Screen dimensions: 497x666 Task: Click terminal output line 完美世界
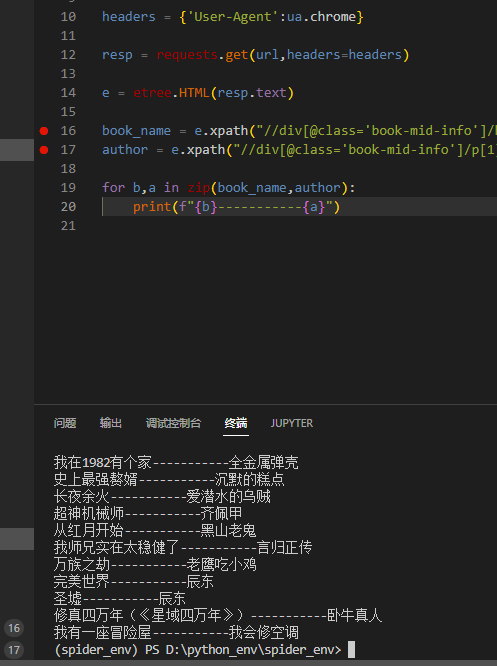tap(134, 581)
